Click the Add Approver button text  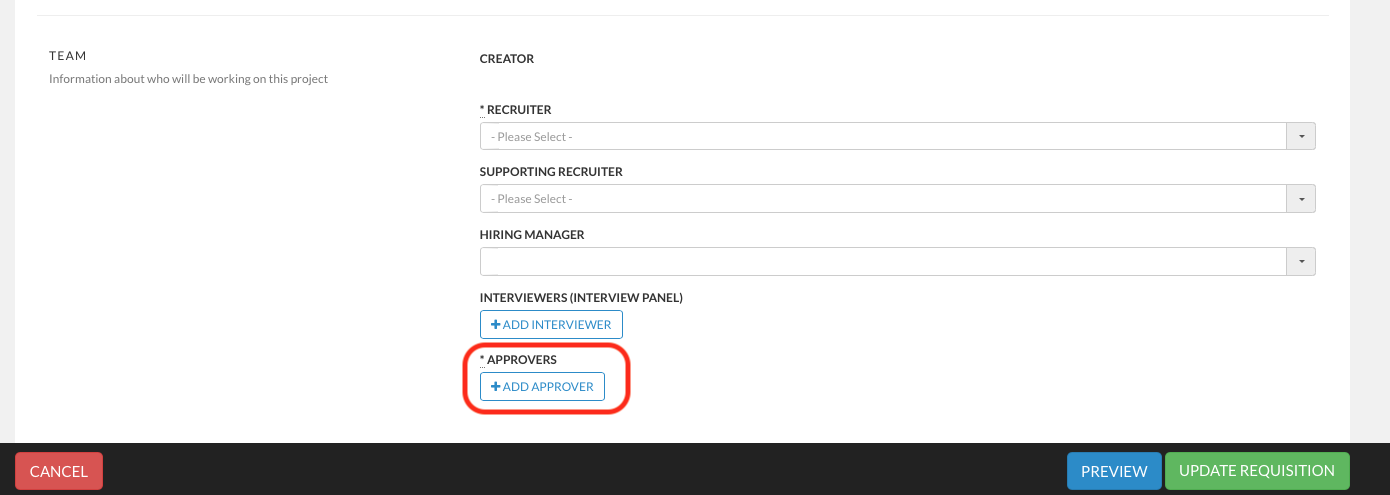548,387
